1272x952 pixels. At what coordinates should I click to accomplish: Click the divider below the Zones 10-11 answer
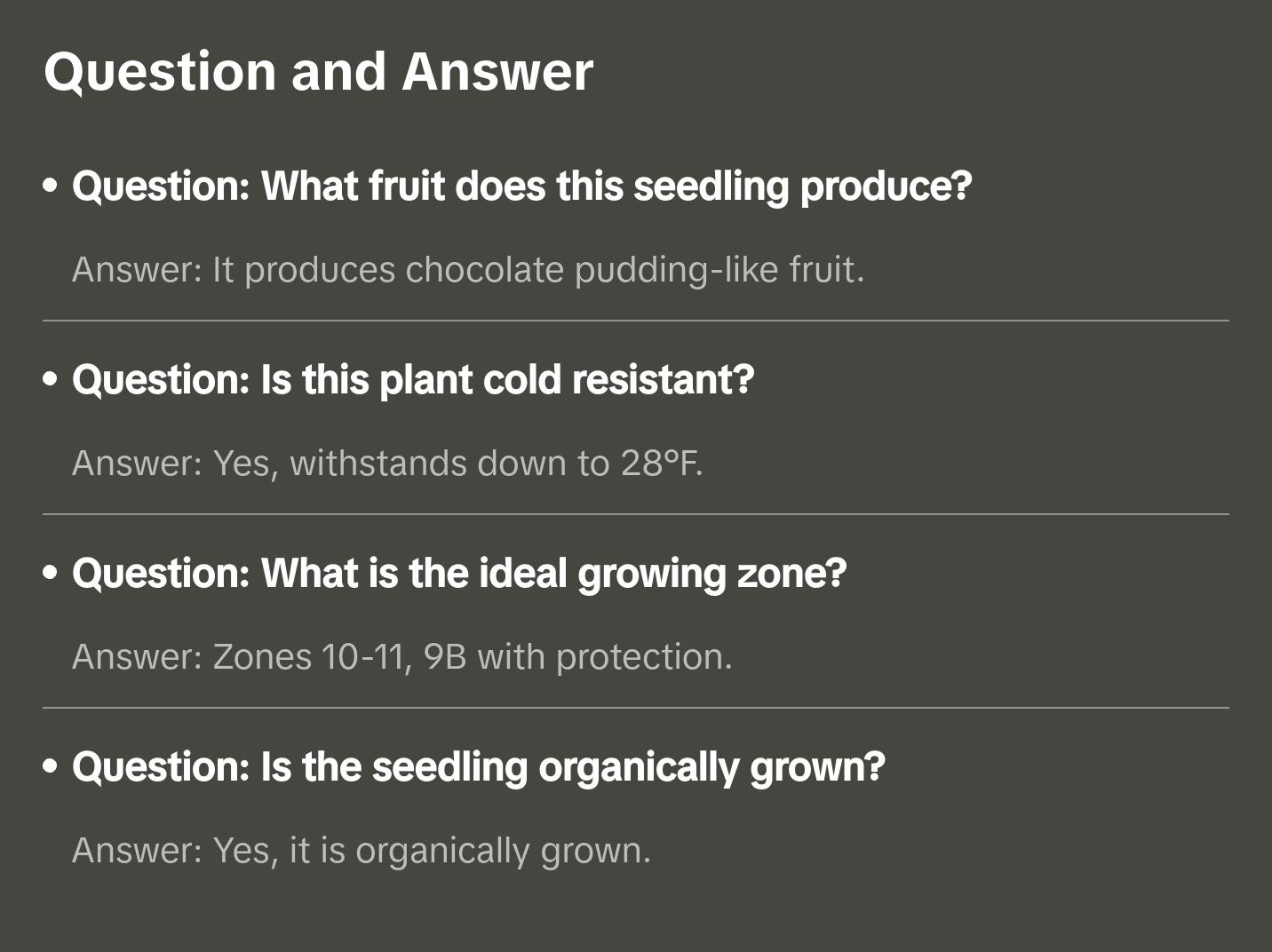[x=636, y=708]
